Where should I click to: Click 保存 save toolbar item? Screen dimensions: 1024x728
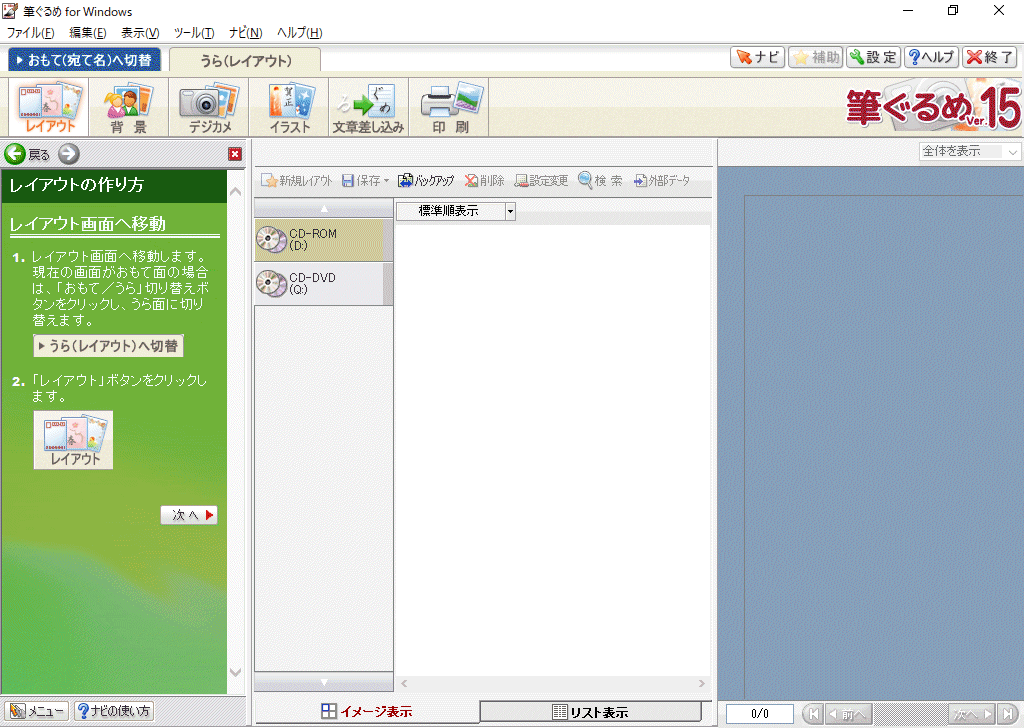coord(361,181)
